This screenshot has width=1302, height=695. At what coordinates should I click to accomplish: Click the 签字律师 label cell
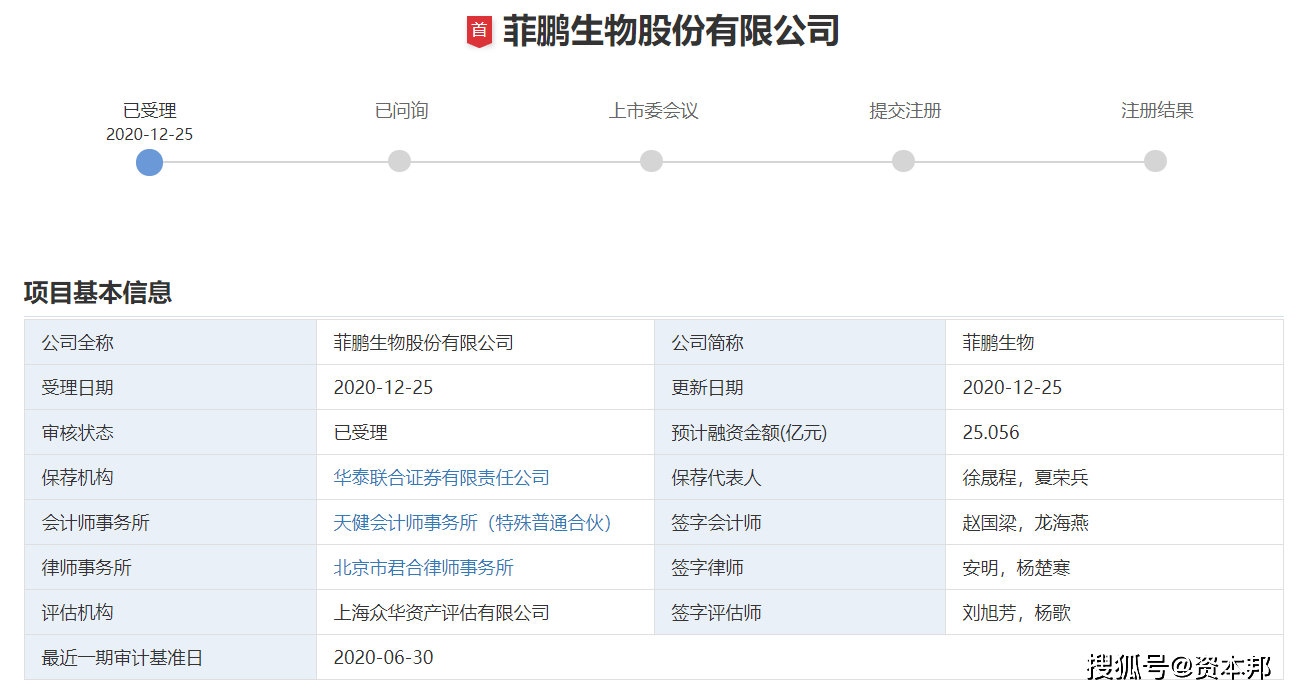[800, 567]
